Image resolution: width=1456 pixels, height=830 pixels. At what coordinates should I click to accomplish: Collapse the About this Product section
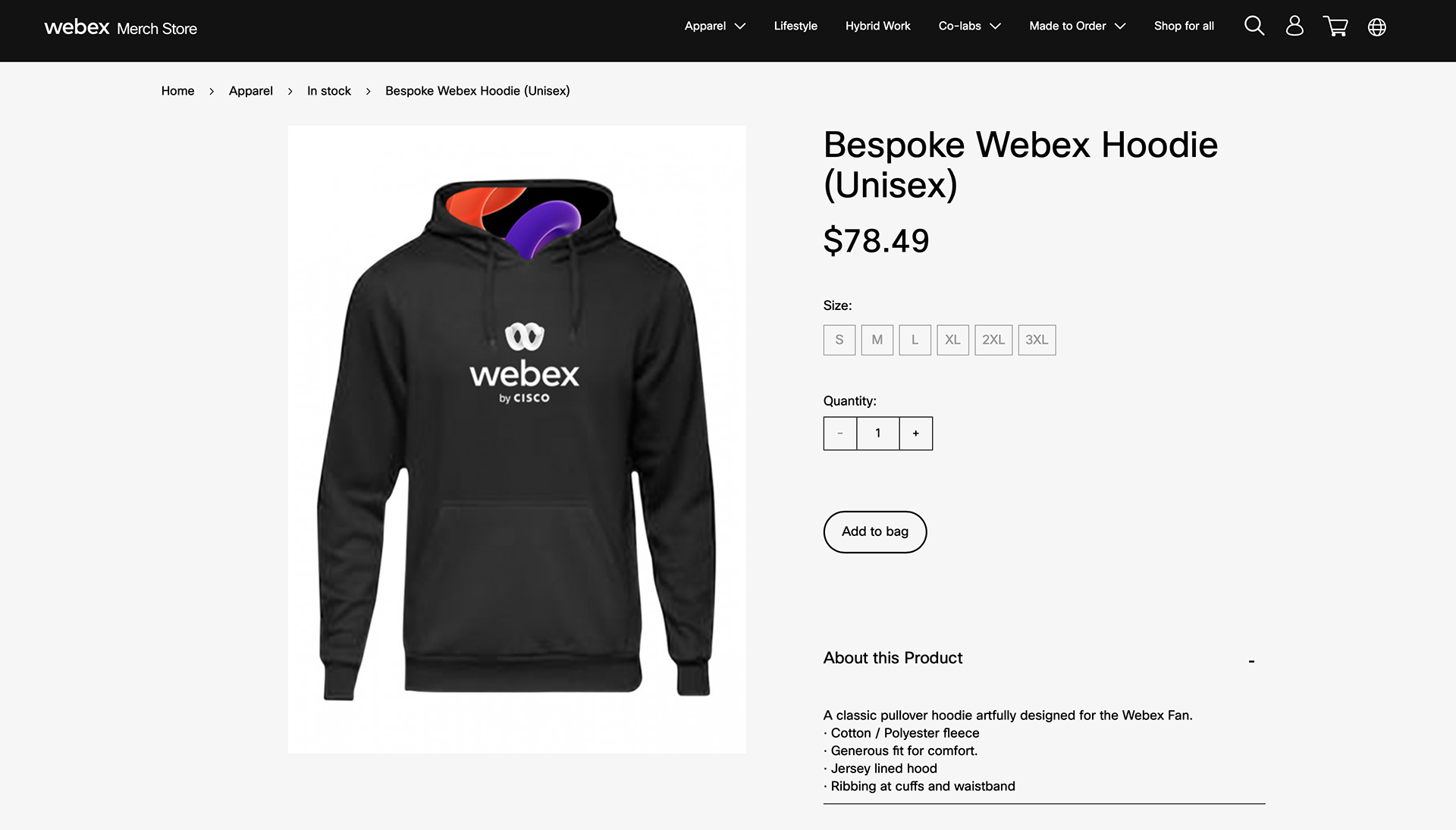tap(1251, 661)
